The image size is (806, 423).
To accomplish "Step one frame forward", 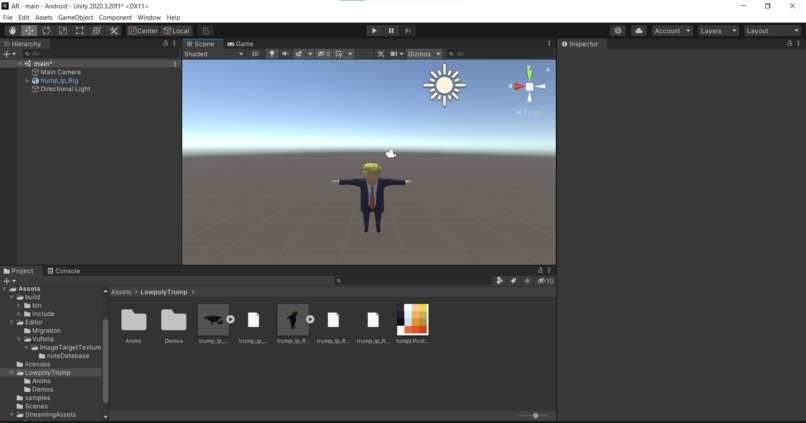I will tap(408, 31).
